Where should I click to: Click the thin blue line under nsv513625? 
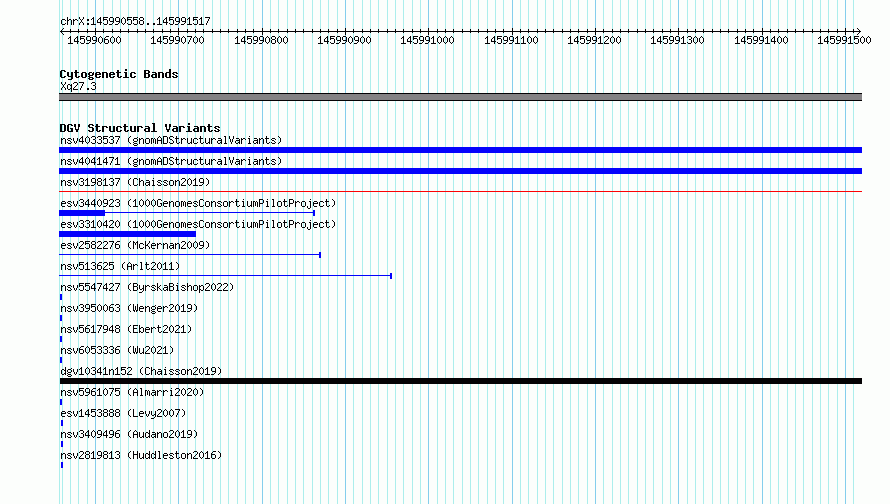point(225,276)
